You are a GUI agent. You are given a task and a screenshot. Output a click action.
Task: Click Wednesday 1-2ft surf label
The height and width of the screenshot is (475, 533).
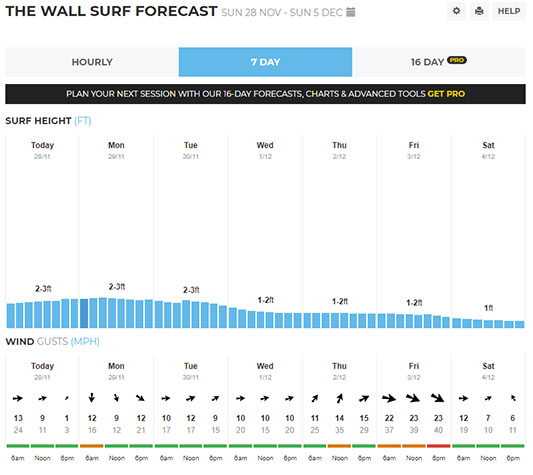coord(265,300)
